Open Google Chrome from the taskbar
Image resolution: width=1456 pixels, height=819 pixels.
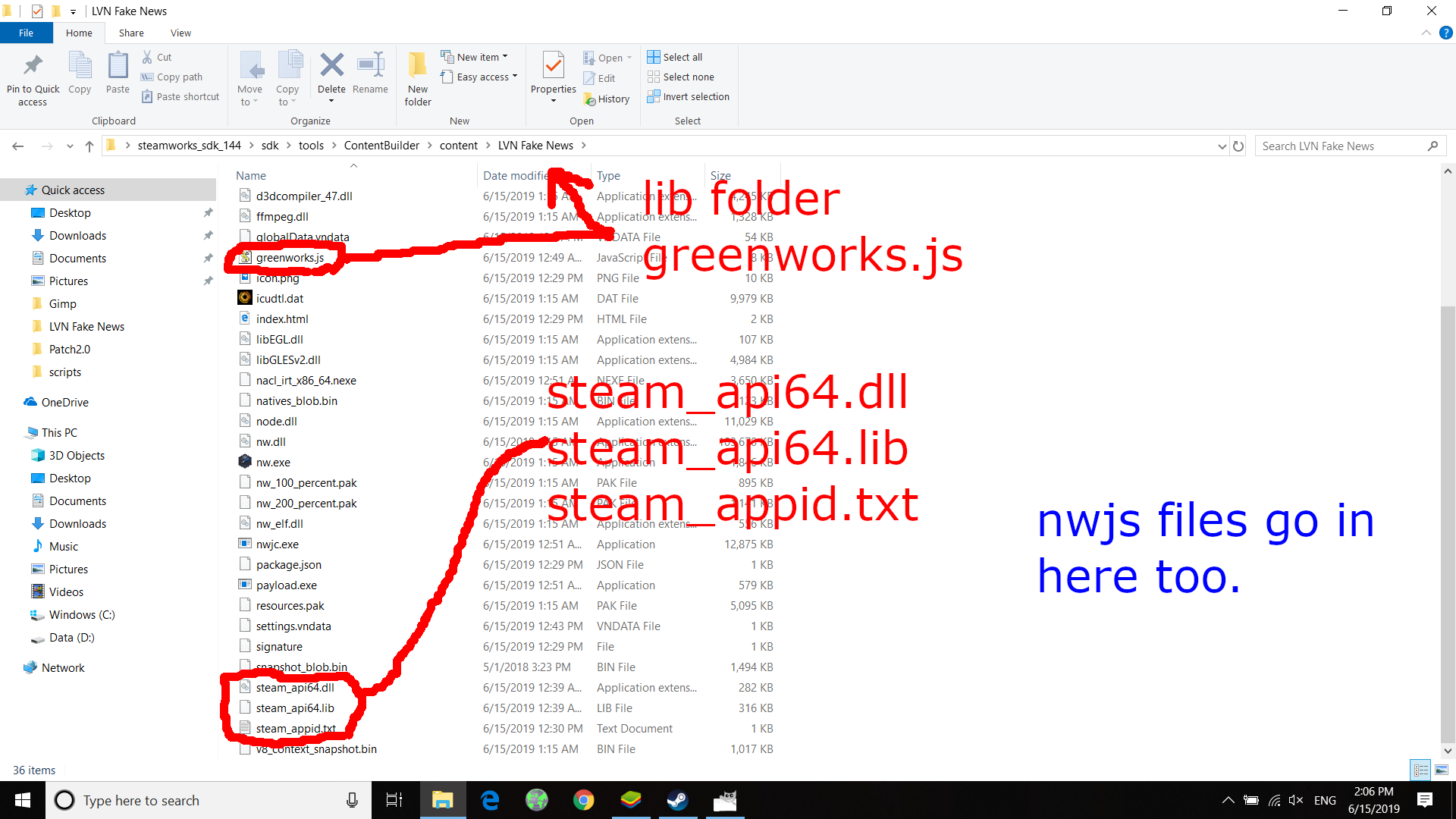583,800
